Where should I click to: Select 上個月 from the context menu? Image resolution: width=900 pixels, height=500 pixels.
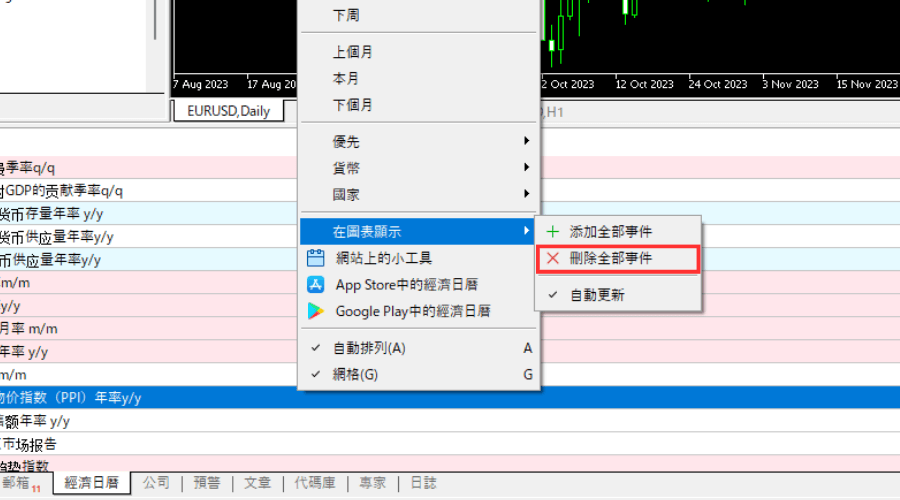coord(352,52)
